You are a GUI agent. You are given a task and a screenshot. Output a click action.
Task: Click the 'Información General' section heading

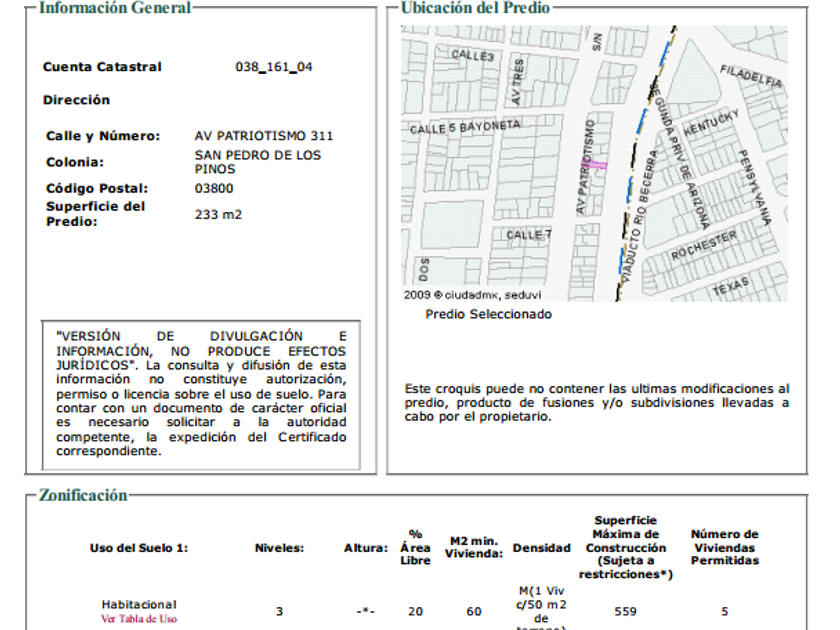point(115,8)
